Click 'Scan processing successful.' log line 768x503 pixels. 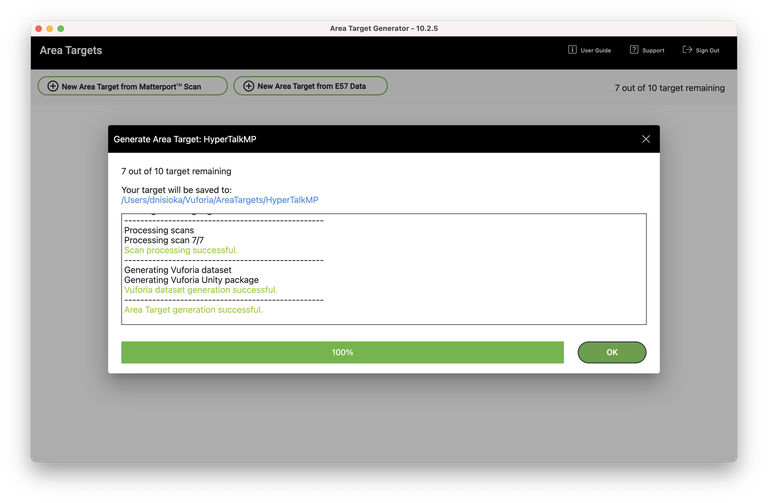(x=181, y=250)
